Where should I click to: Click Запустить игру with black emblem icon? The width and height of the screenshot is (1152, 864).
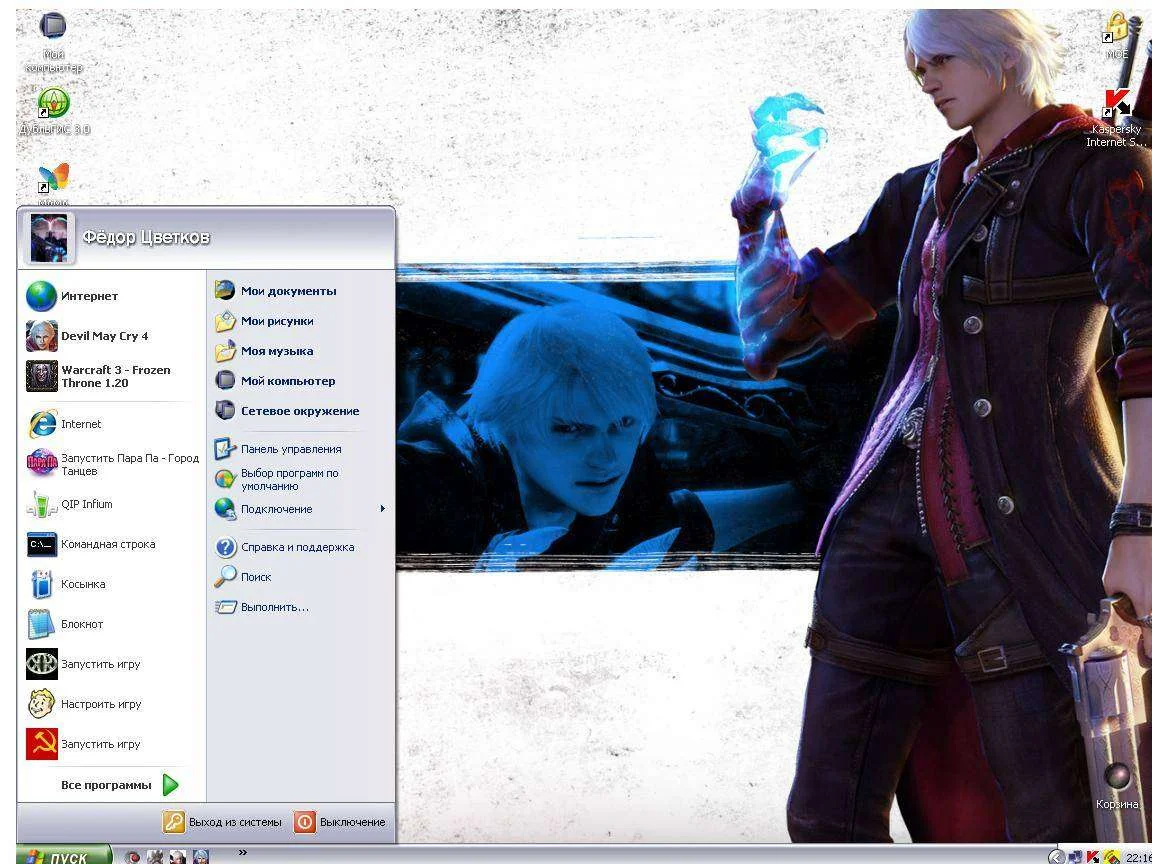[x=112, y=664]
